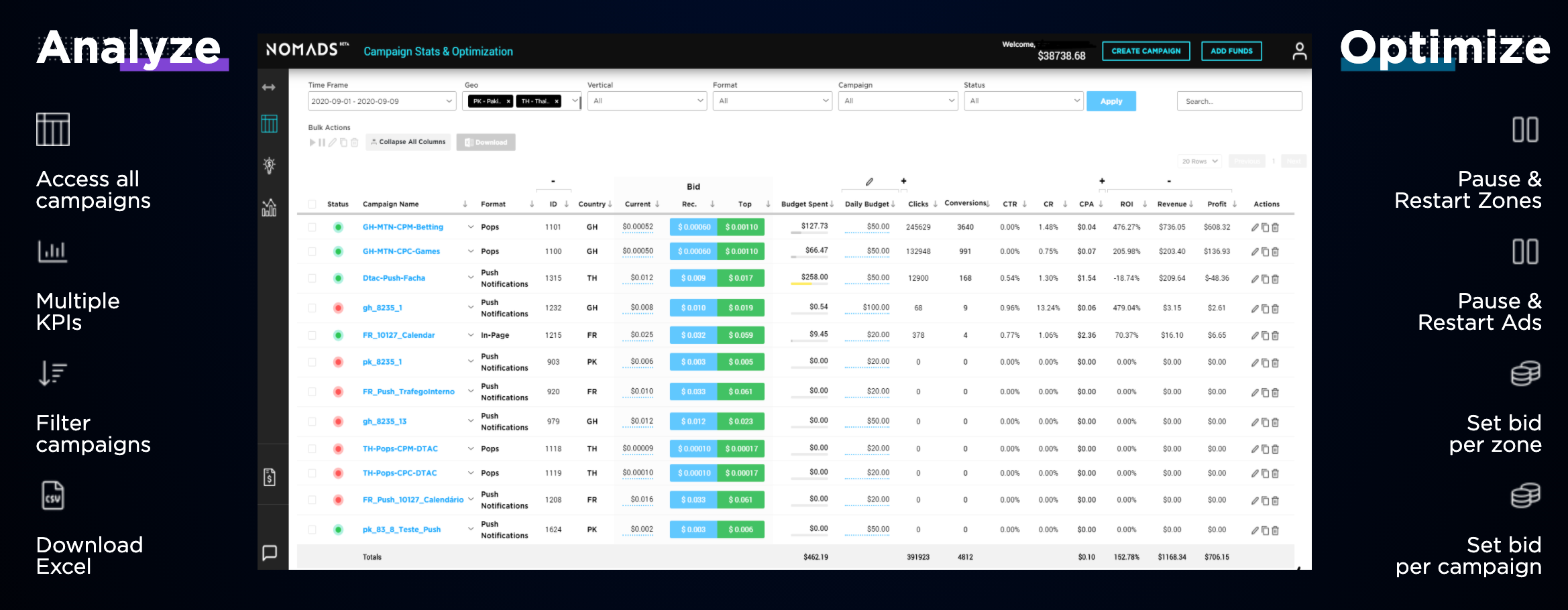Apply top bid $0.017 for Dtac-Push-Facha
The height and width of the screenshot is (610, 1568).
pos(740,278)
